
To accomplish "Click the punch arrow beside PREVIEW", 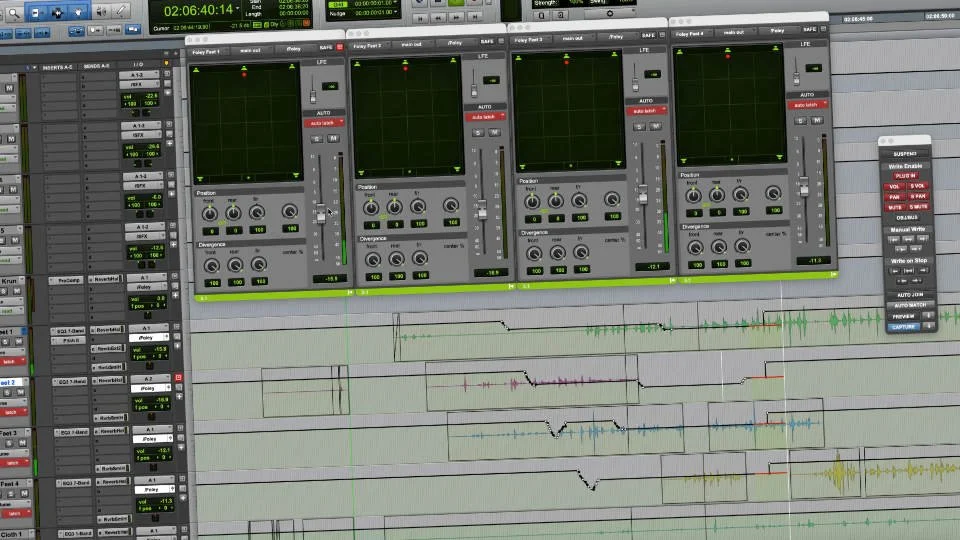I will [928, 316].
